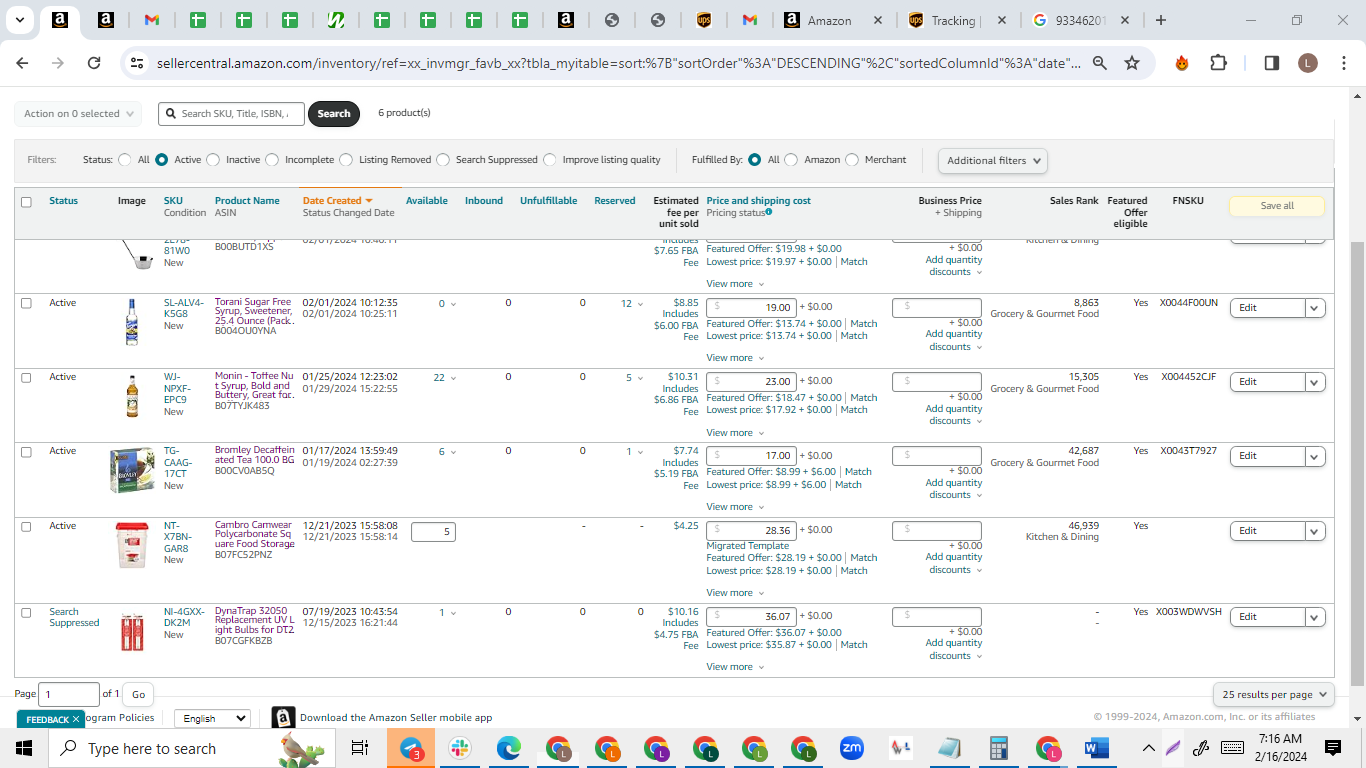Click the Cambro product image thumbnail
Viewport: 1366px width, 768px height.
click(x=131, y=544)
